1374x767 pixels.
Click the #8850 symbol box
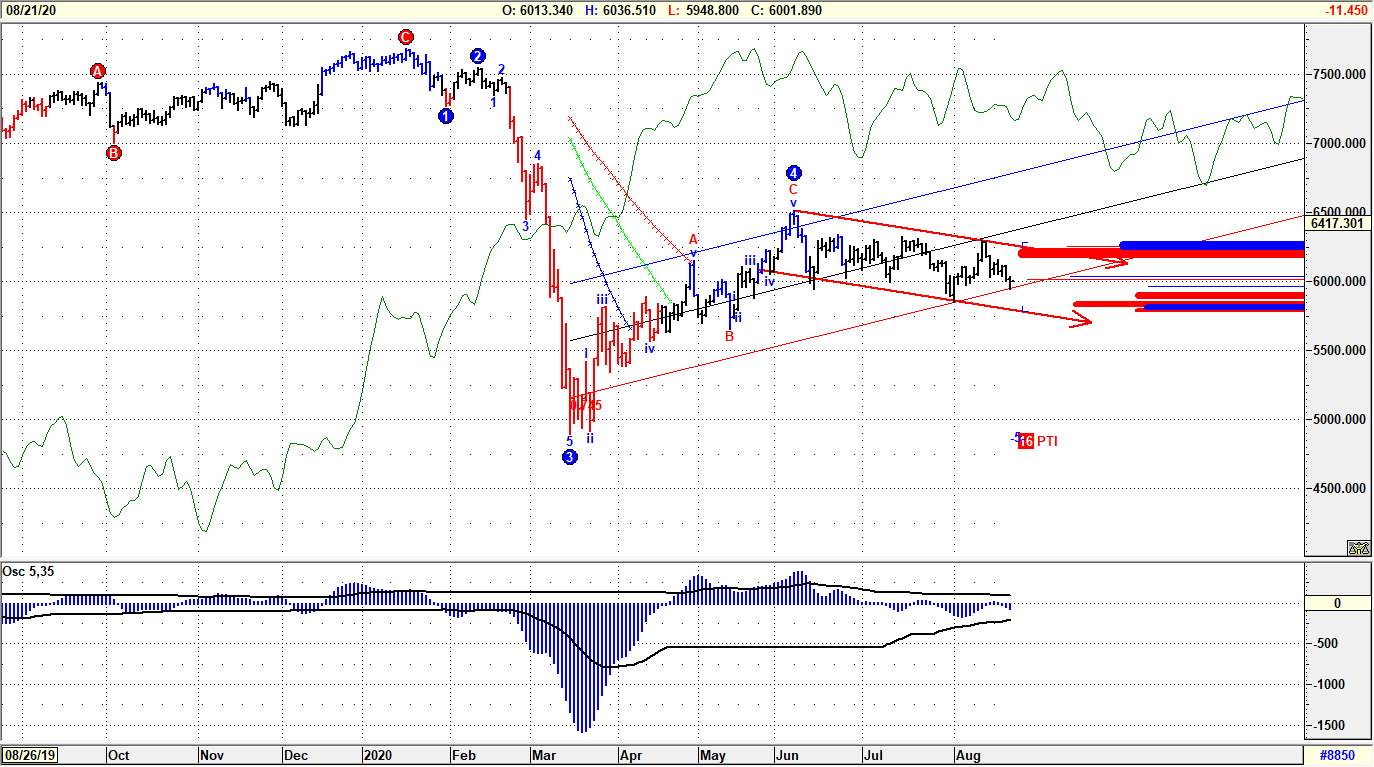1340,756
